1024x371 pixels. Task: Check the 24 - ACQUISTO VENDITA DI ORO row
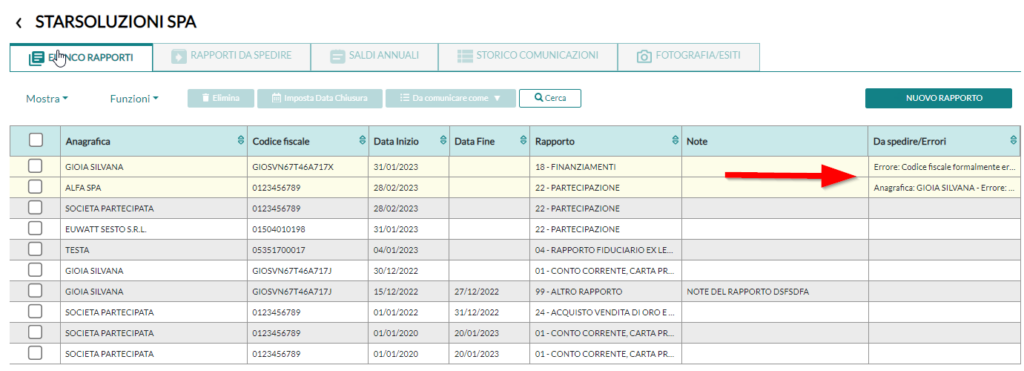(x=36, y=312)
